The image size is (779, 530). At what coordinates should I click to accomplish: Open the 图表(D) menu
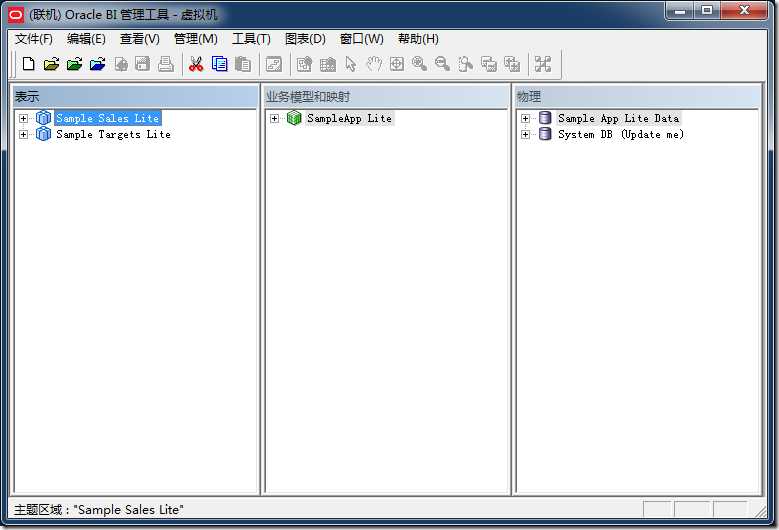(x=305, y=39)
